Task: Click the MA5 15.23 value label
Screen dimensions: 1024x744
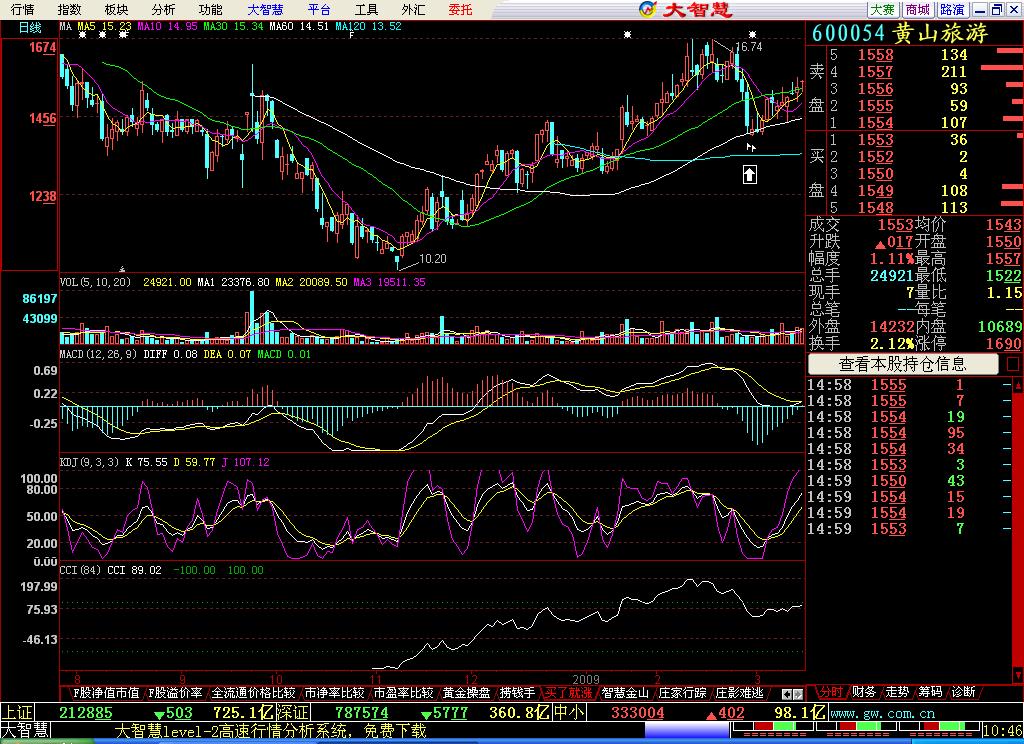Action: 104,26
